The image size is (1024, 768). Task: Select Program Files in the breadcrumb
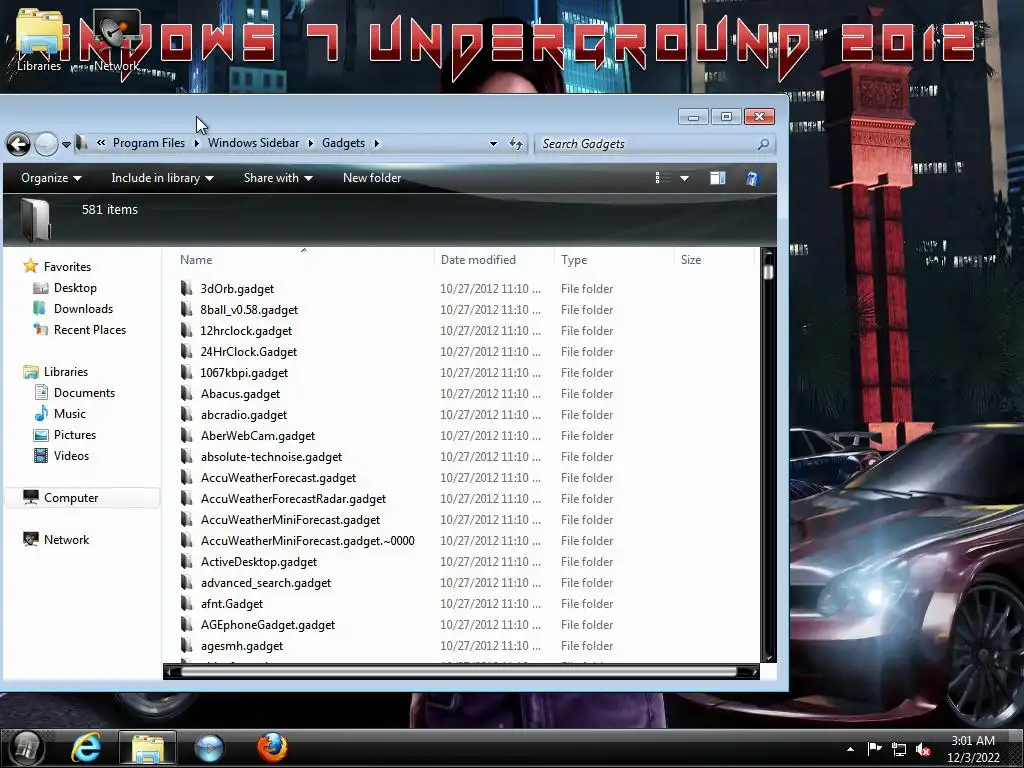click(x=148, y=143)
